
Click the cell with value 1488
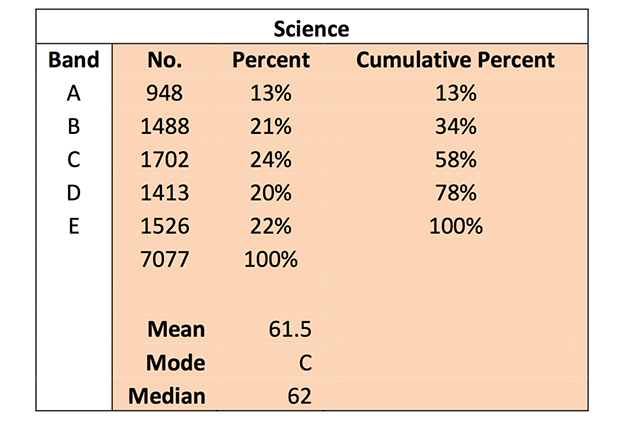coord(163,127)
